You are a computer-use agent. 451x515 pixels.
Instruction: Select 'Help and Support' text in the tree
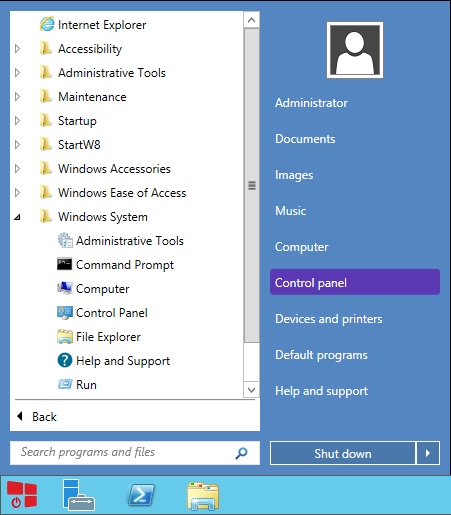(x=123, y=361)
